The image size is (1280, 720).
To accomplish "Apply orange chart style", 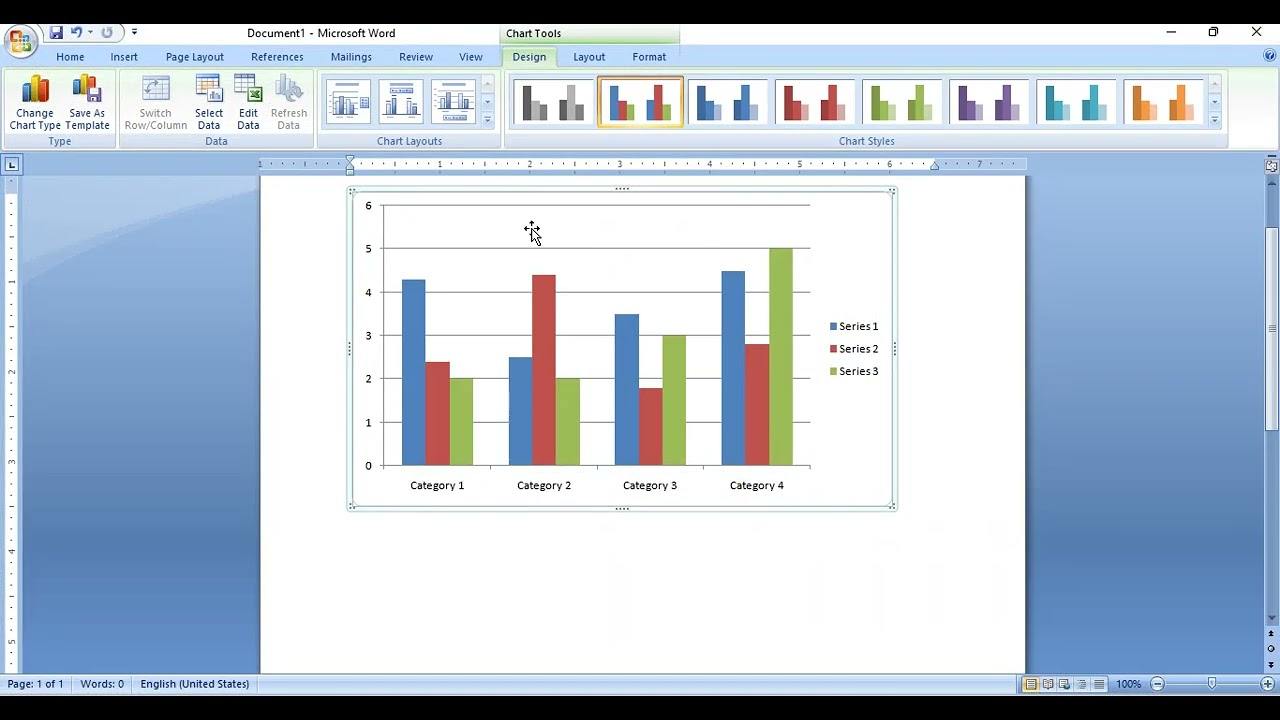I will pyautogui.click(x=1162, y=102).
